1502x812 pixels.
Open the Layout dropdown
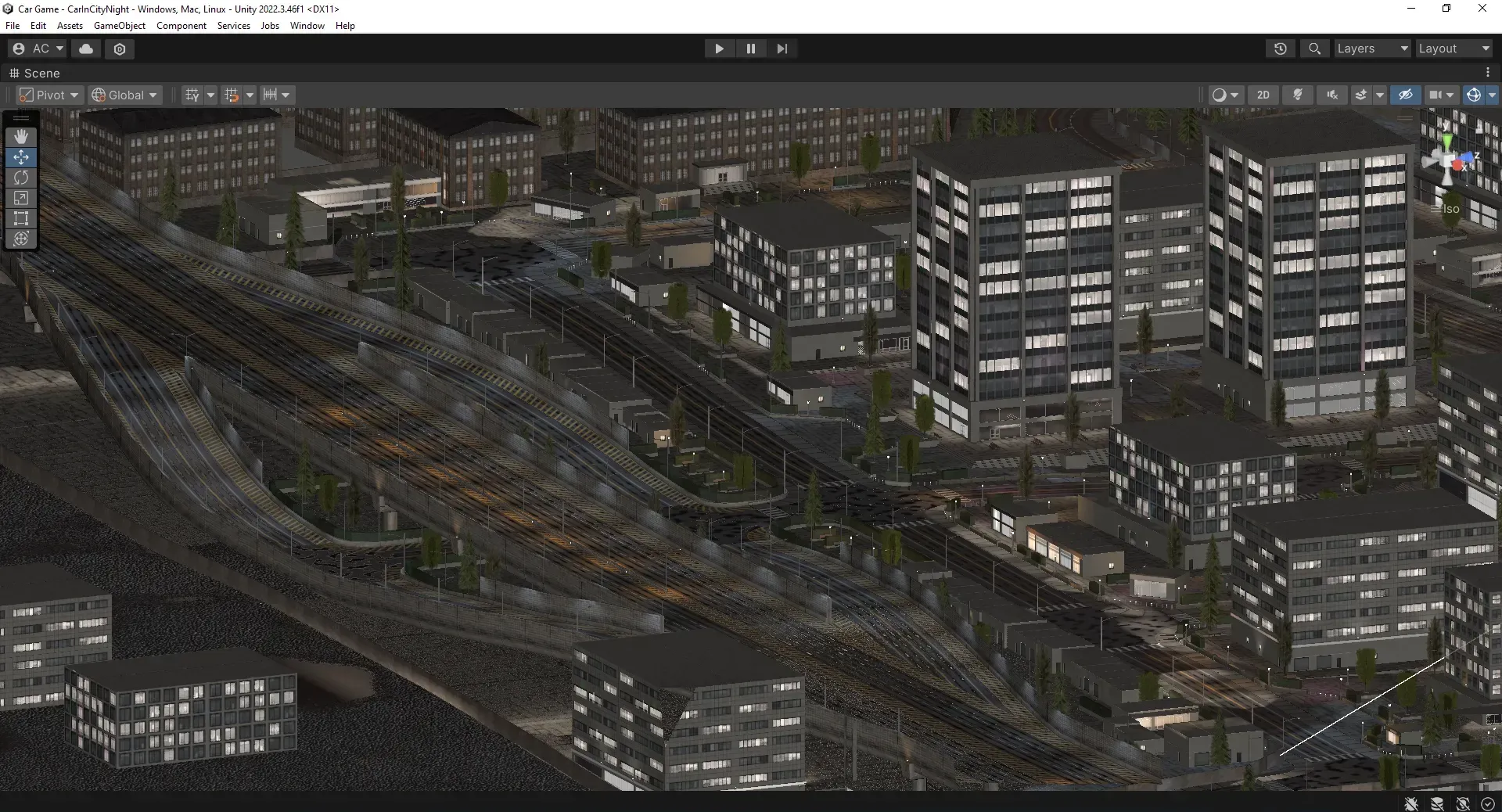1454,49
